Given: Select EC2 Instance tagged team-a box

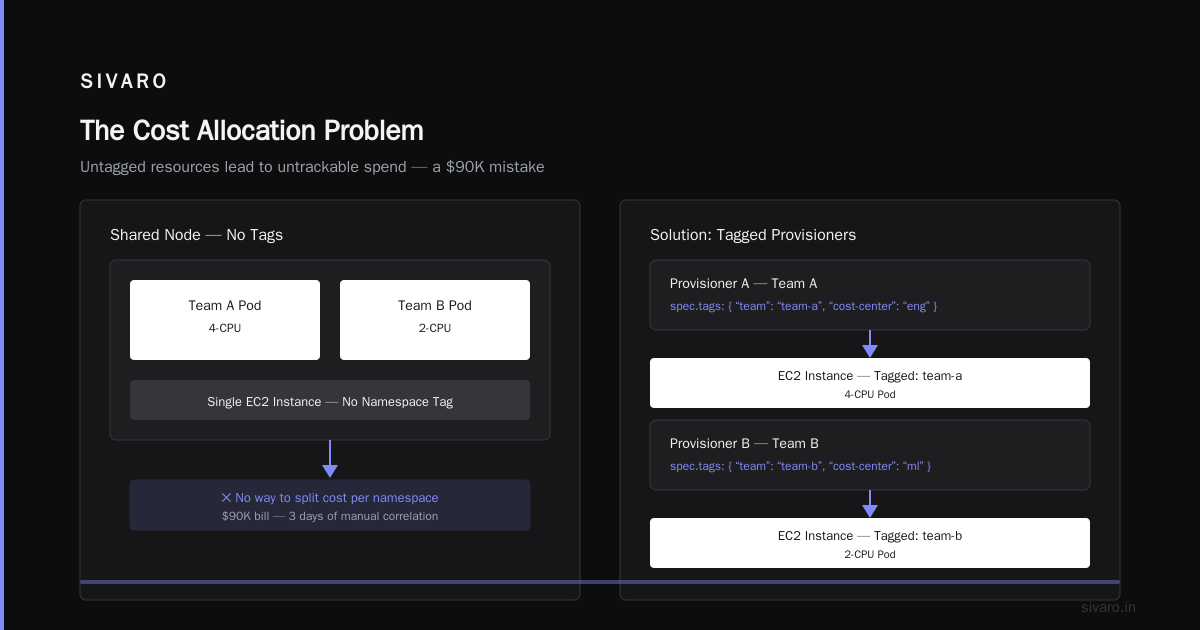Looking at the screenshot, I should 870,383.
